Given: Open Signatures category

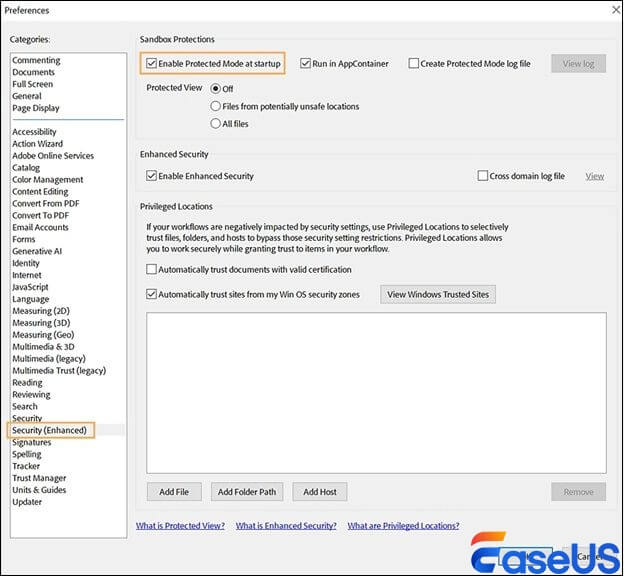Looking at the screenshot, I should (x=31, y=442).
